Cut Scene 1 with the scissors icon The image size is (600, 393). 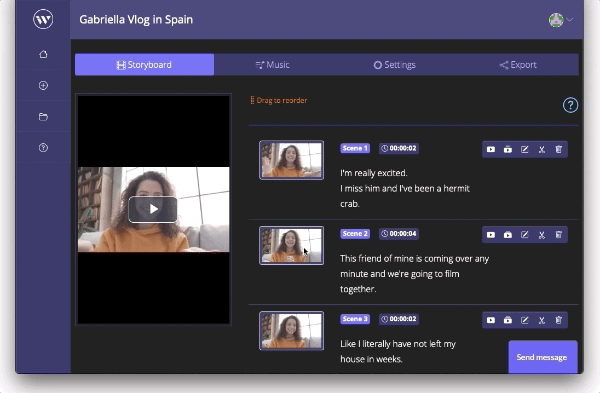(541, 149)
